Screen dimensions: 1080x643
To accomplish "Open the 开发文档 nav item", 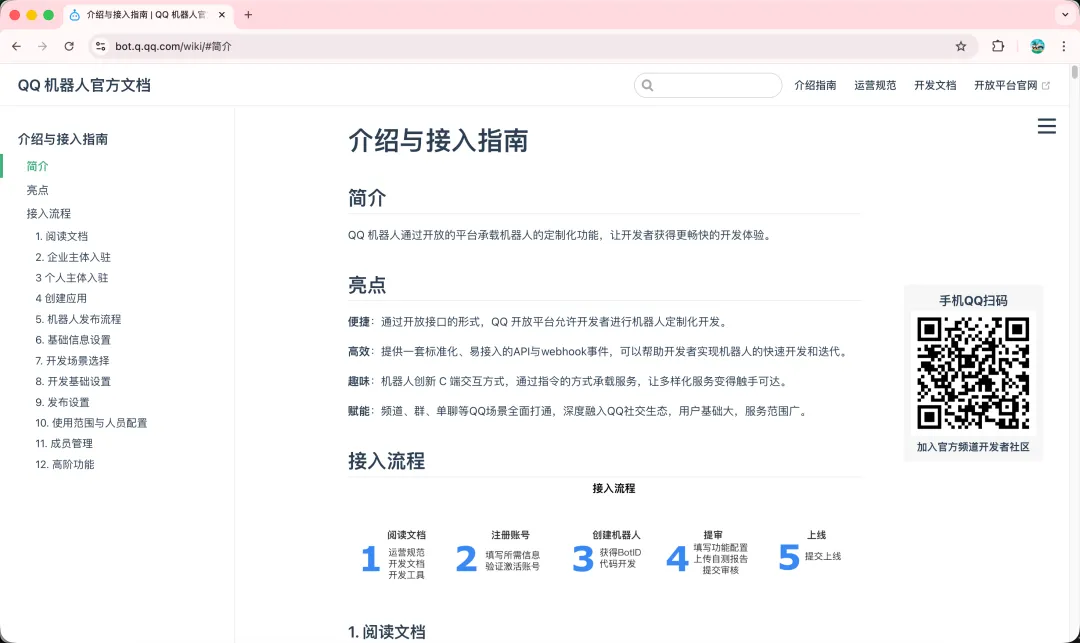I will [x=935, y=85].
